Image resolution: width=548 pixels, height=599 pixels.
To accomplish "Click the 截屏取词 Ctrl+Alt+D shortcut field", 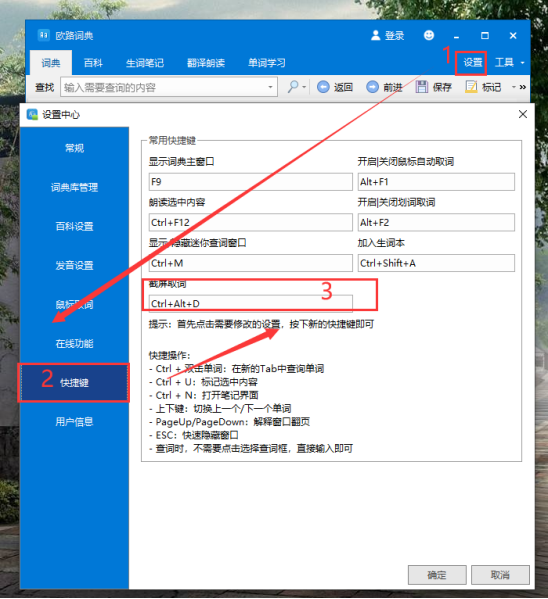I will pyautogui.click(x=250, y=303).
